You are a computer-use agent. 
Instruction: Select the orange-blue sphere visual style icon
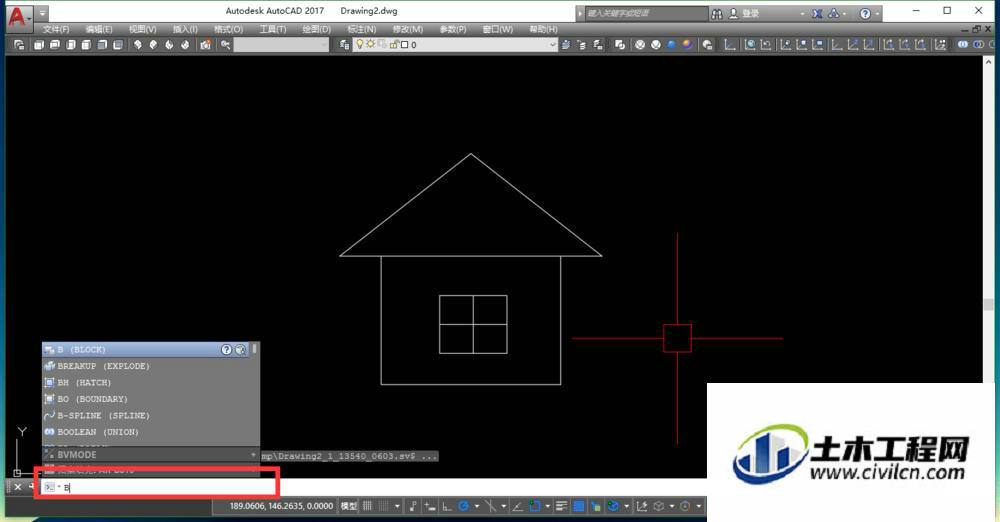click(687, 45)
